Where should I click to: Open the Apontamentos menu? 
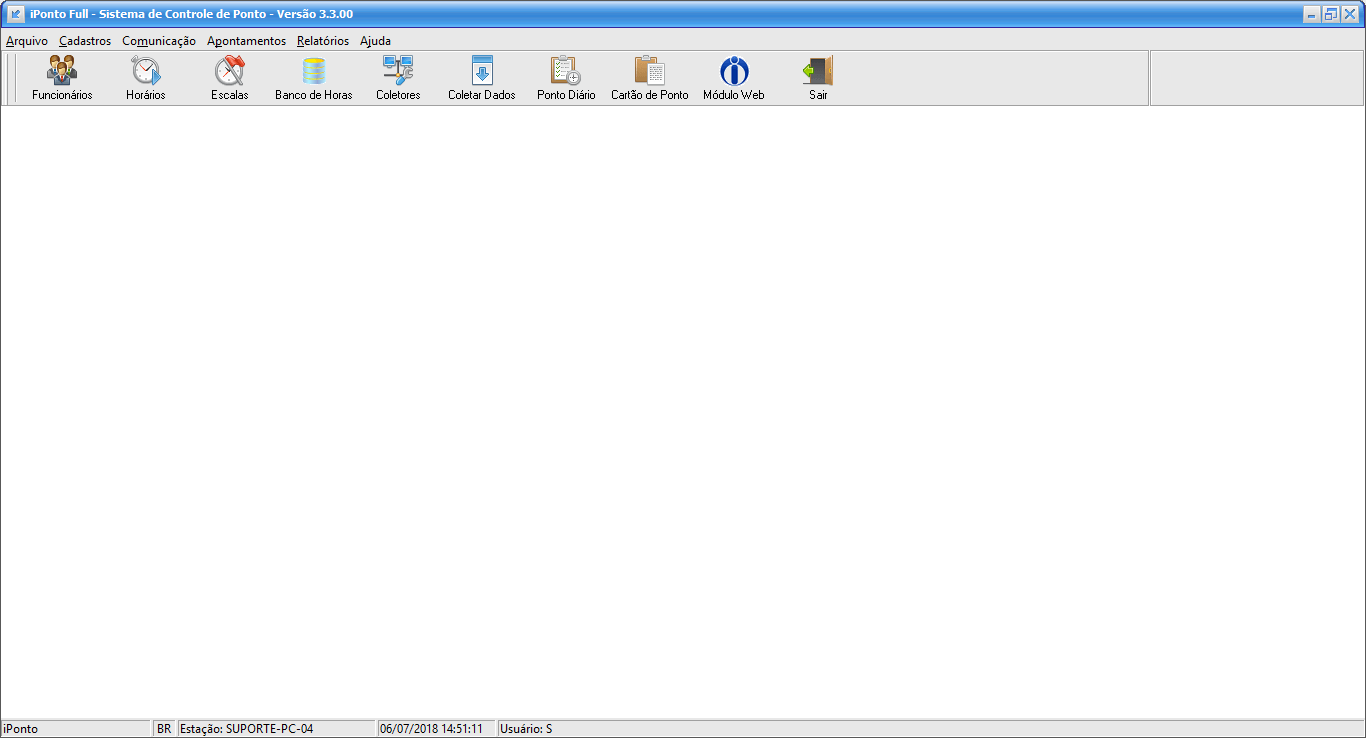246,41
